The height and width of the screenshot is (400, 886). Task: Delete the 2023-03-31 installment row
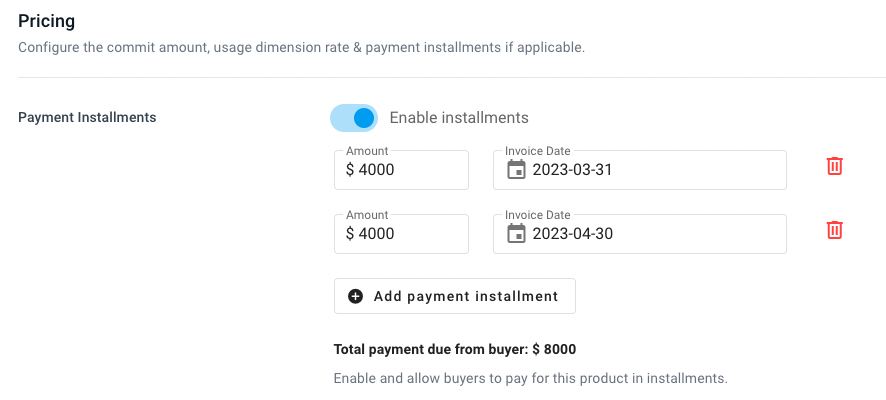(x=835, y=166)
